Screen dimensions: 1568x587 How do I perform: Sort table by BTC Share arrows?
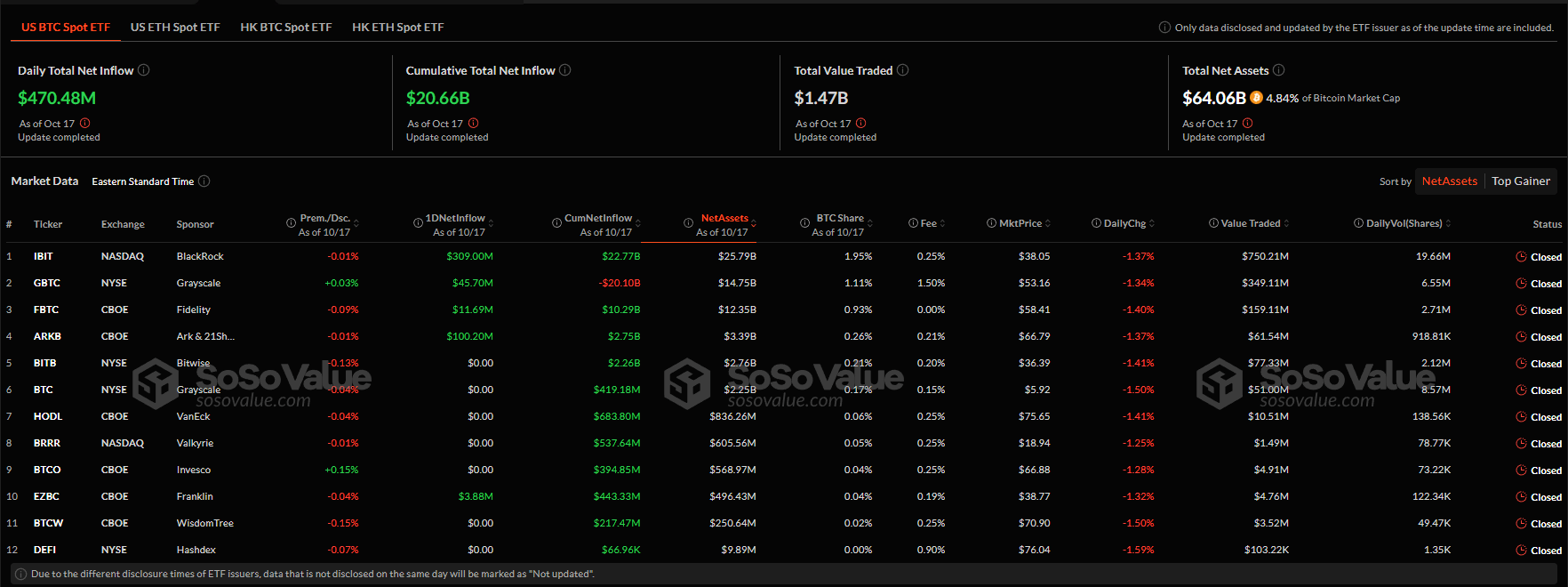click(870, 223)
